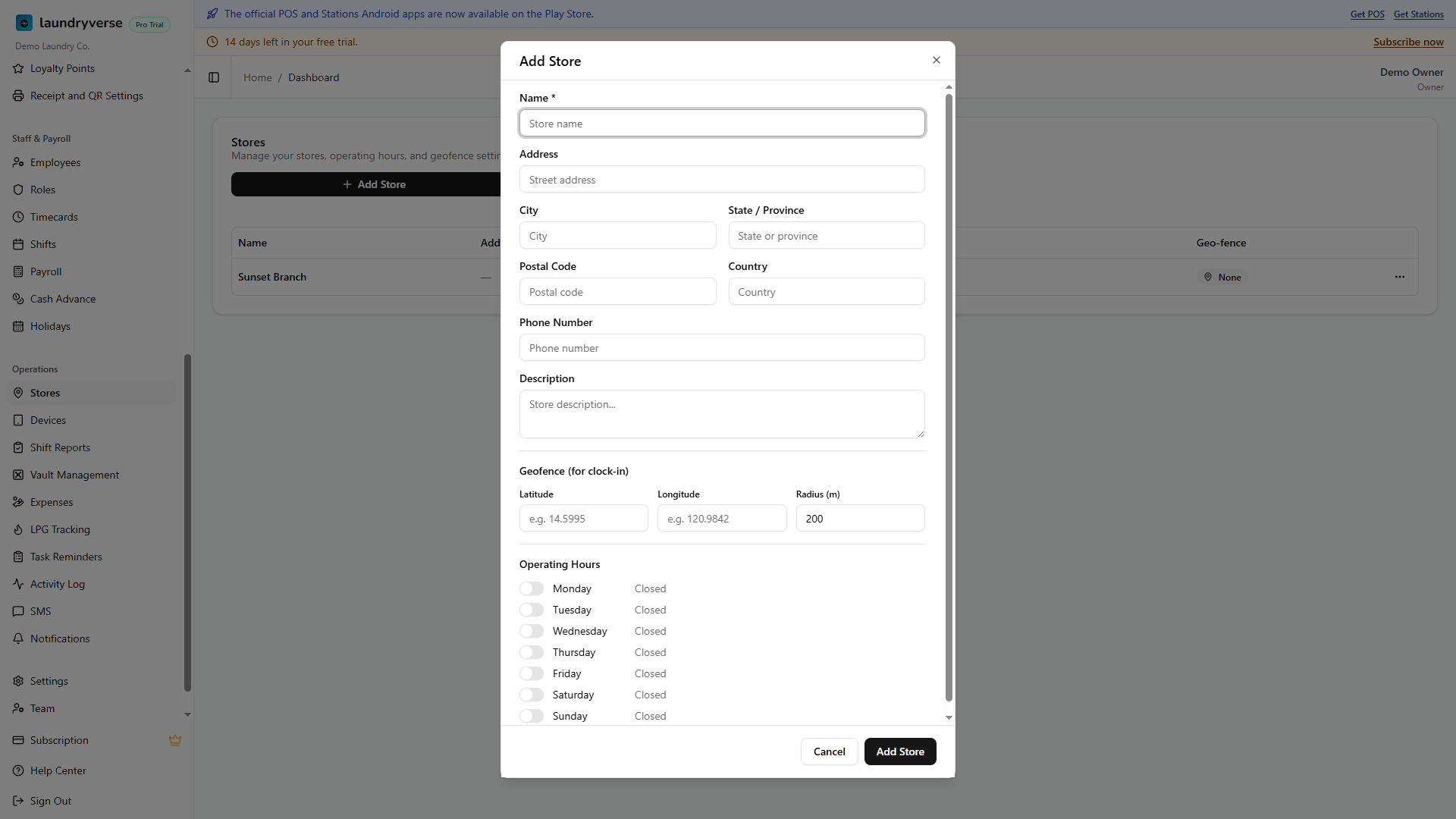Click the Subscribe now link
The width and height of the screenshot is (1456, 819).
tap(1408, 42)
